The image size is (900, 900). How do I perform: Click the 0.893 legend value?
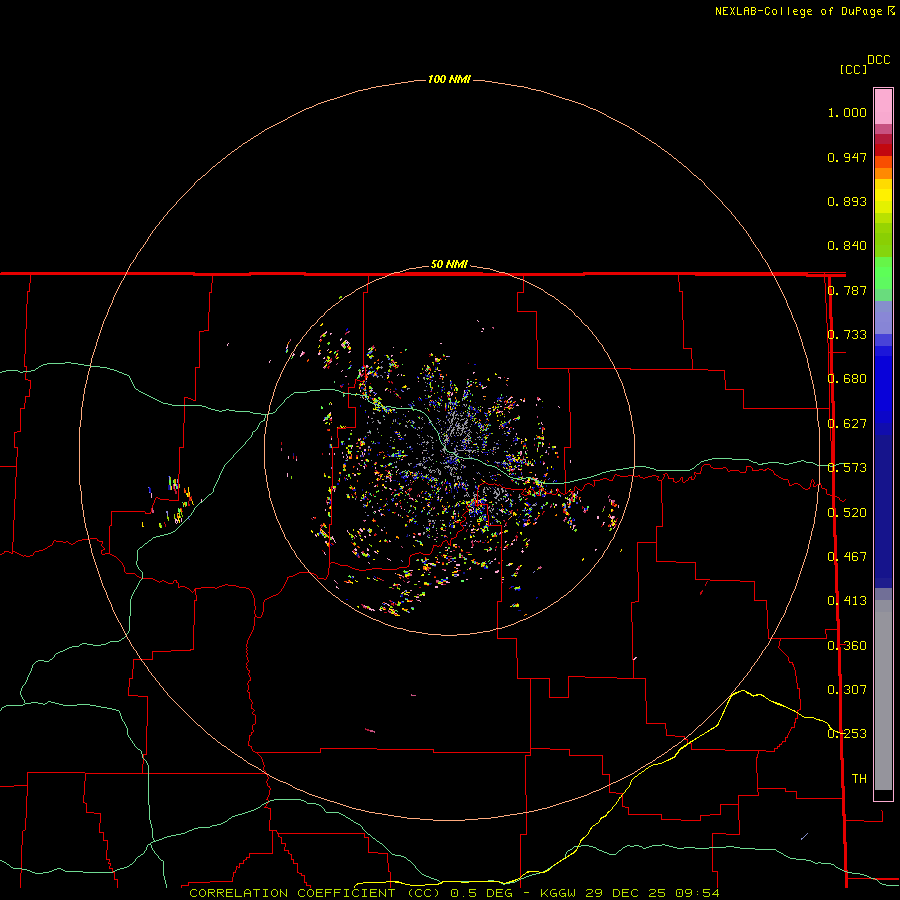(x=847, y=201)
